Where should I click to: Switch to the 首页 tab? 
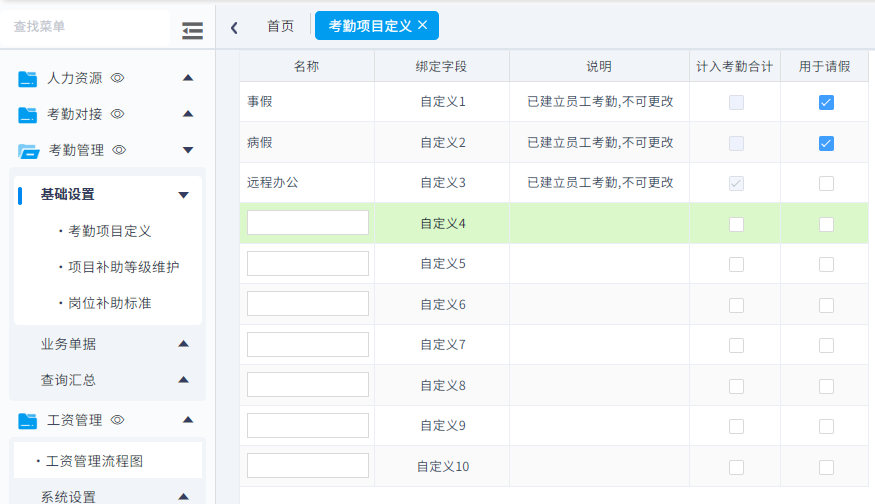click(x=280, y=26)
